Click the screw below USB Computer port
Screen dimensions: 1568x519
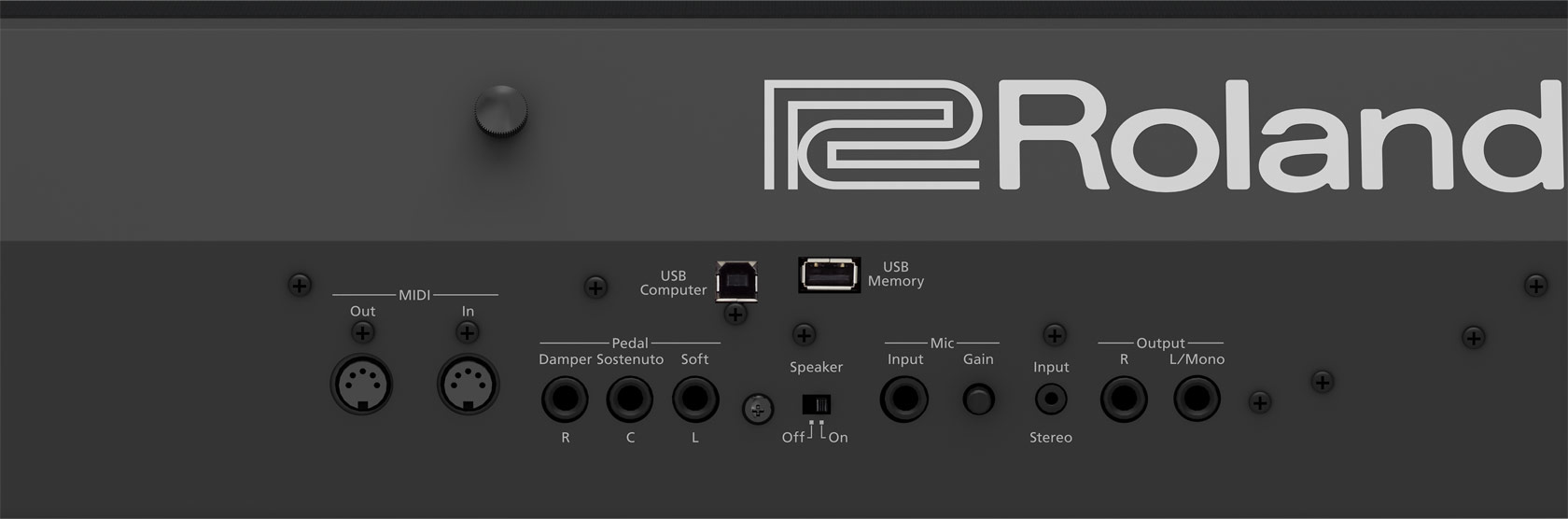coord(735,315)
